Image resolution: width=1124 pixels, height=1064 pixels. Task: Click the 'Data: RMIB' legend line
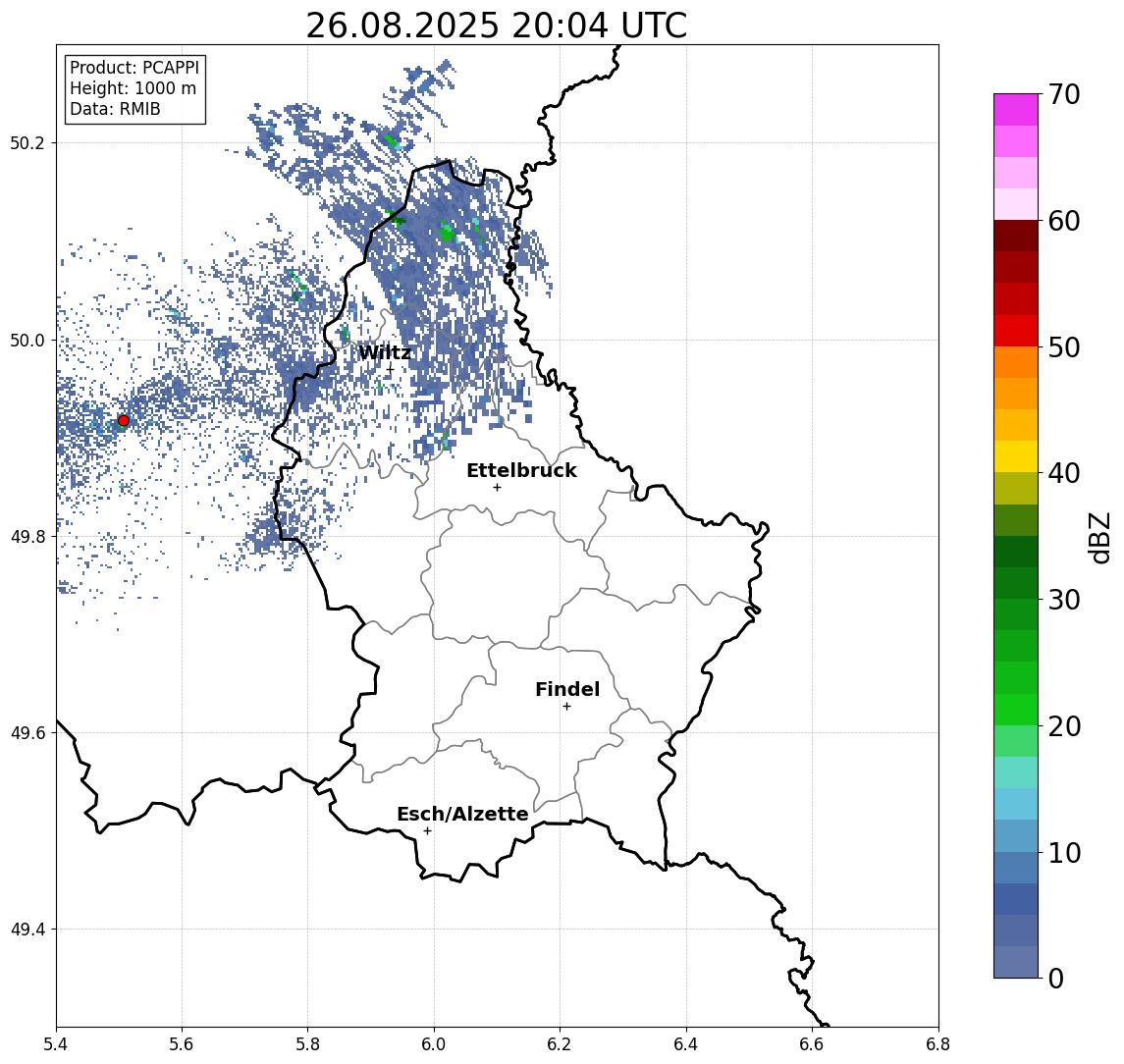[x=115, y=109]
